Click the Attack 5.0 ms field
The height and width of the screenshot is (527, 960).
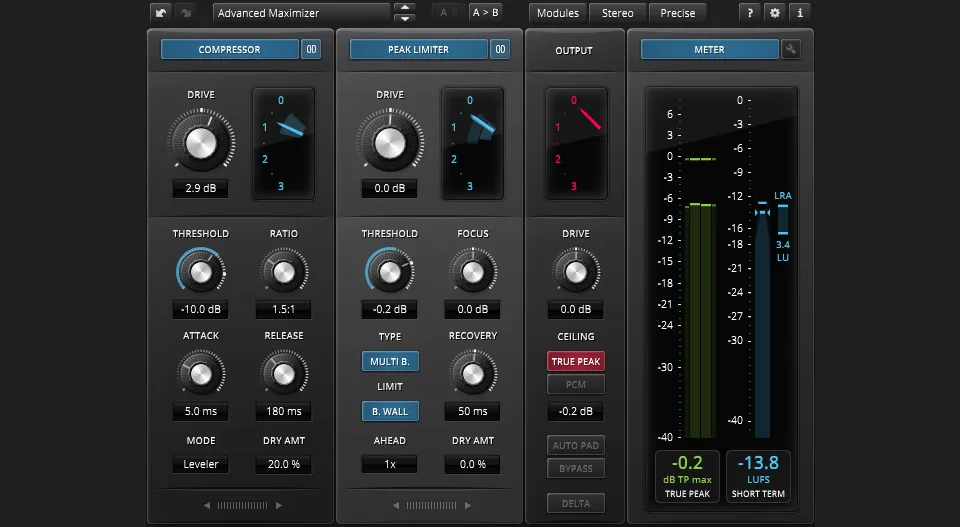(x=201, y=411)
